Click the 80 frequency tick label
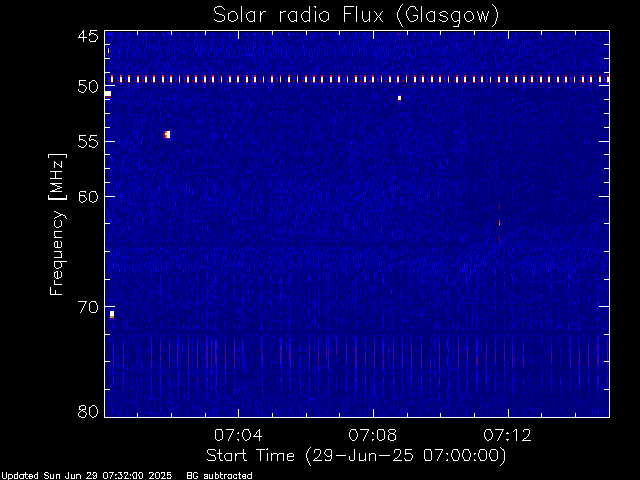The image size is (640, 480). click(x=88, y=411)
